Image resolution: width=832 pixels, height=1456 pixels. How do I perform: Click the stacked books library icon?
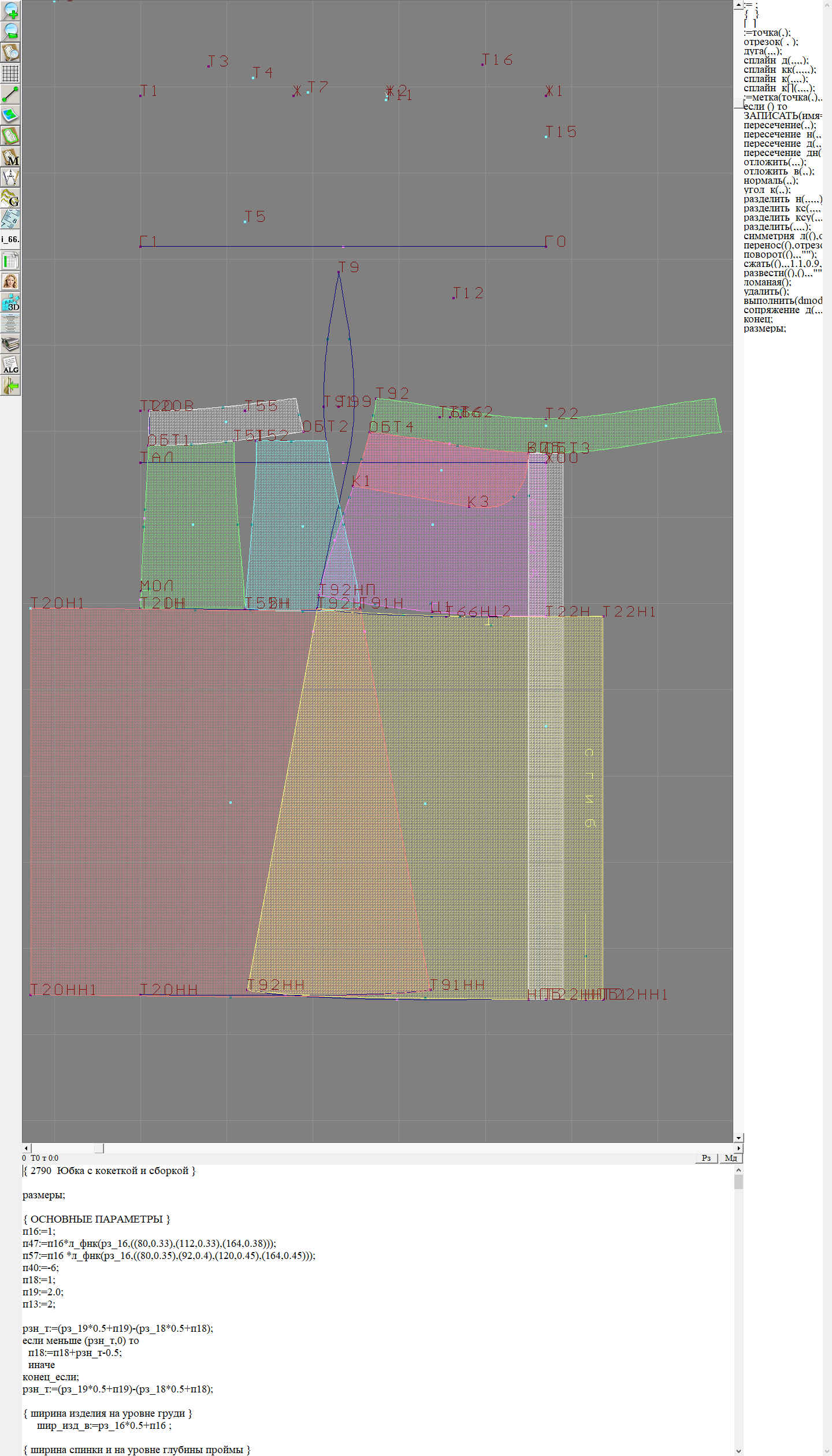10,344
